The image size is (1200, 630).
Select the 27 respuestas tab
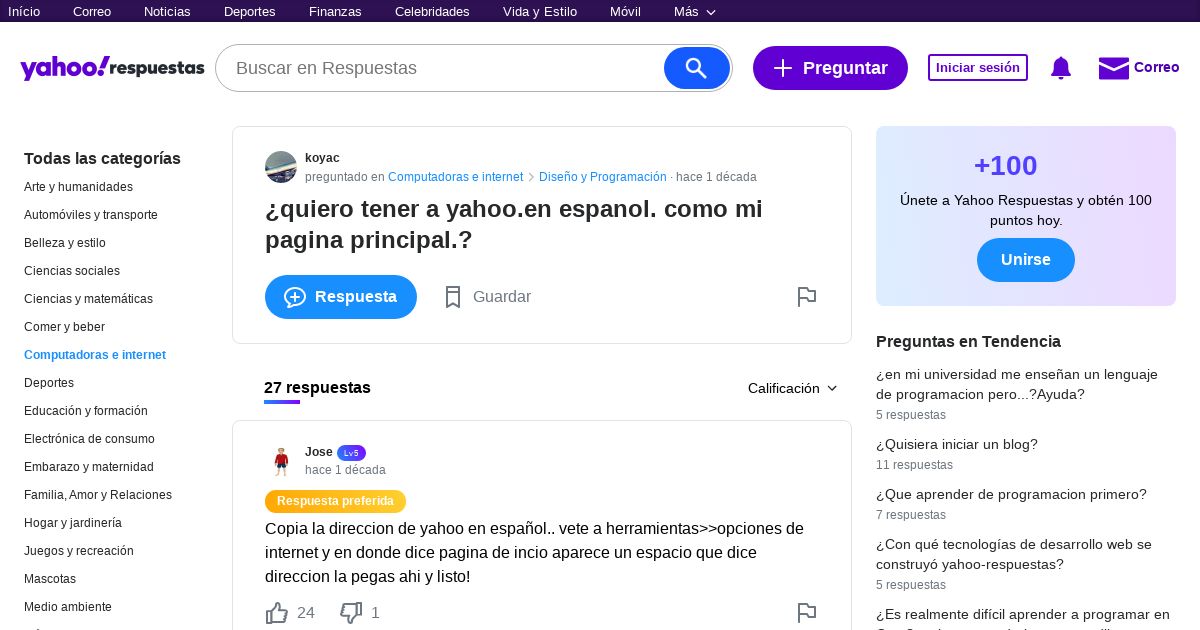(x=317, y=388)
